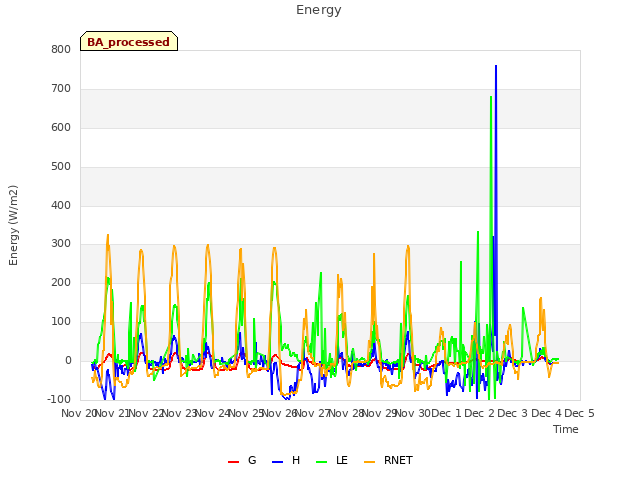The image size is (640, 480).
Task: Click the 400 y-axis tick label
Action: [x=61, y=206]
